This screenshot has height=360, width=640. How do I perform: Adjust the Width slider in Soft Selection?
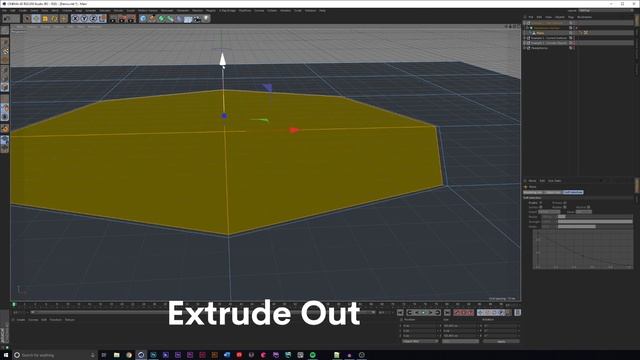click(x=595, y=227)
